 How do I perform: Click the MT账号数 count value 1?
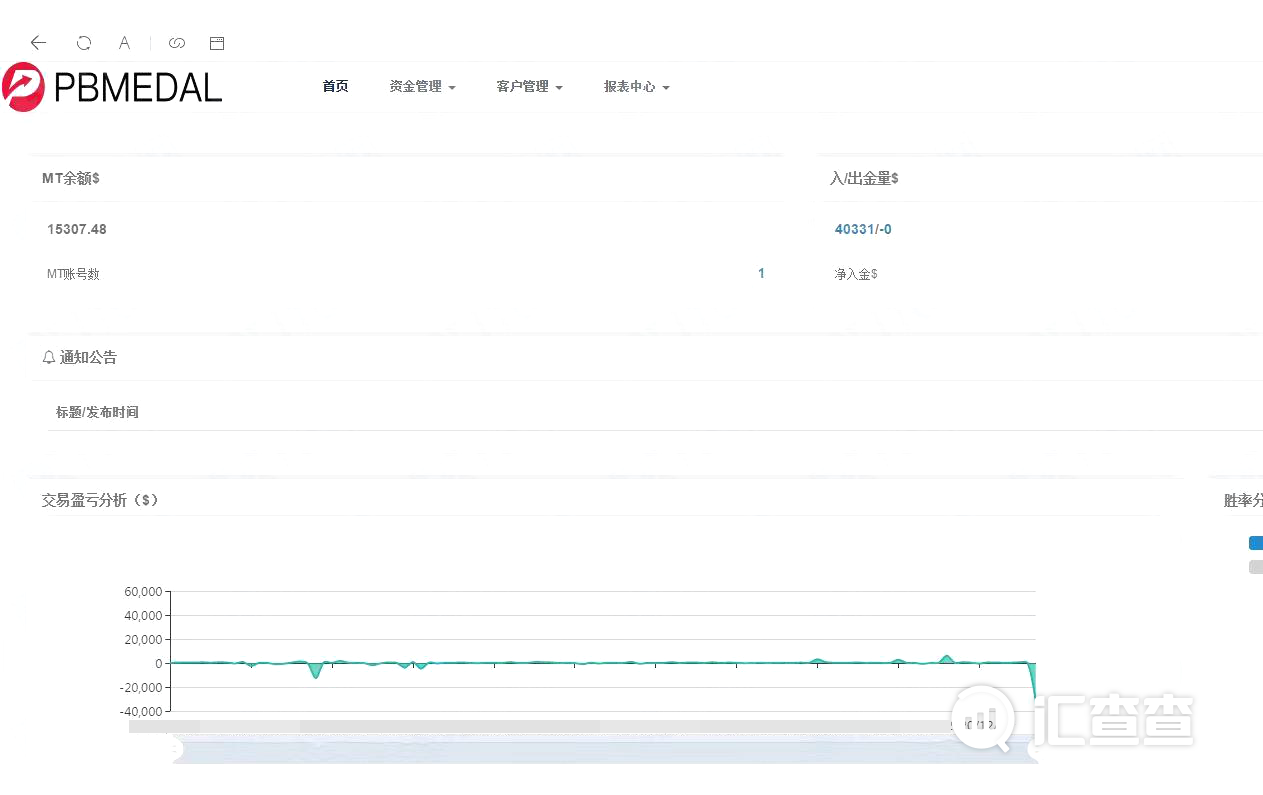[761, 273]
